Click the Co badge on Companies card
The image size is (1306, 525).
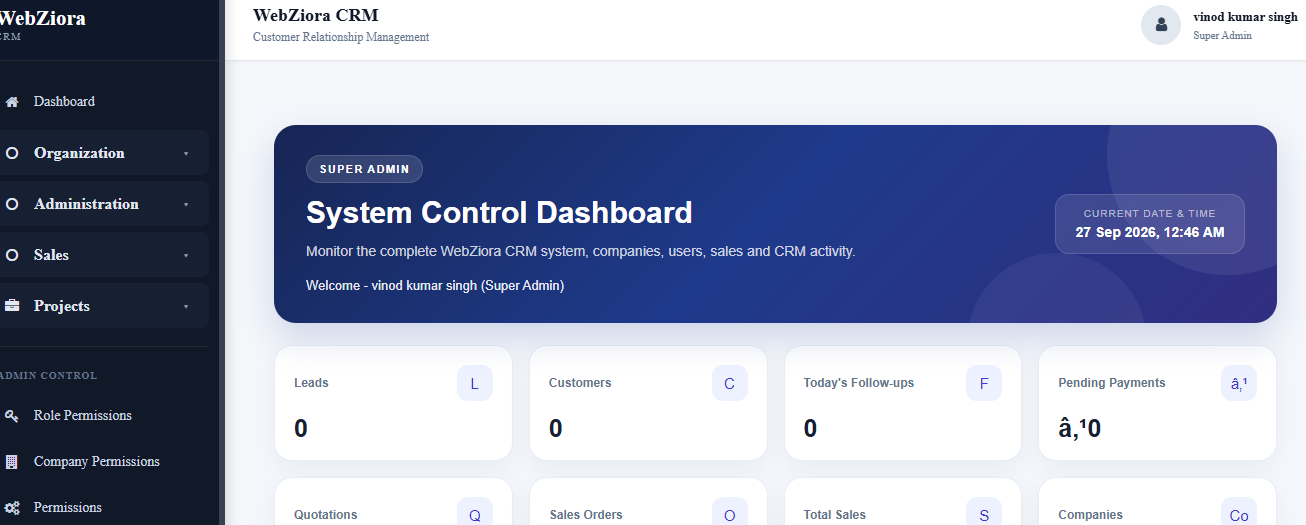click(1239, 511)
